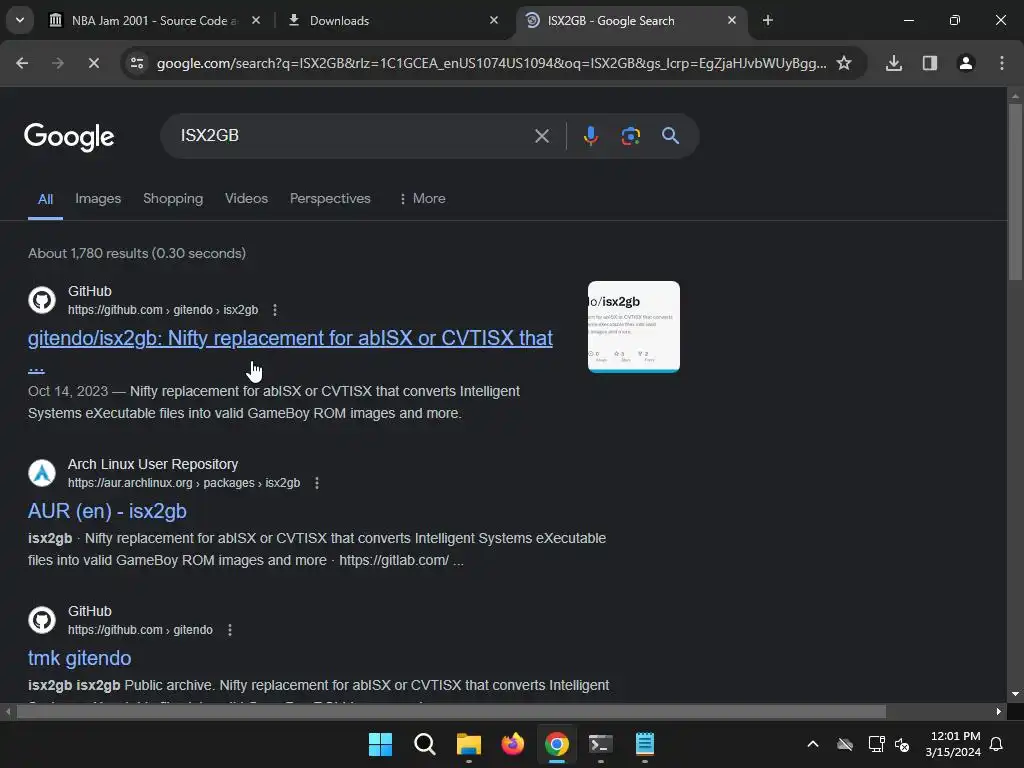Open Chrome's three-dot menu
Image resolution: width=1024 pixels, height=768 pixels.
point(1002,63)
